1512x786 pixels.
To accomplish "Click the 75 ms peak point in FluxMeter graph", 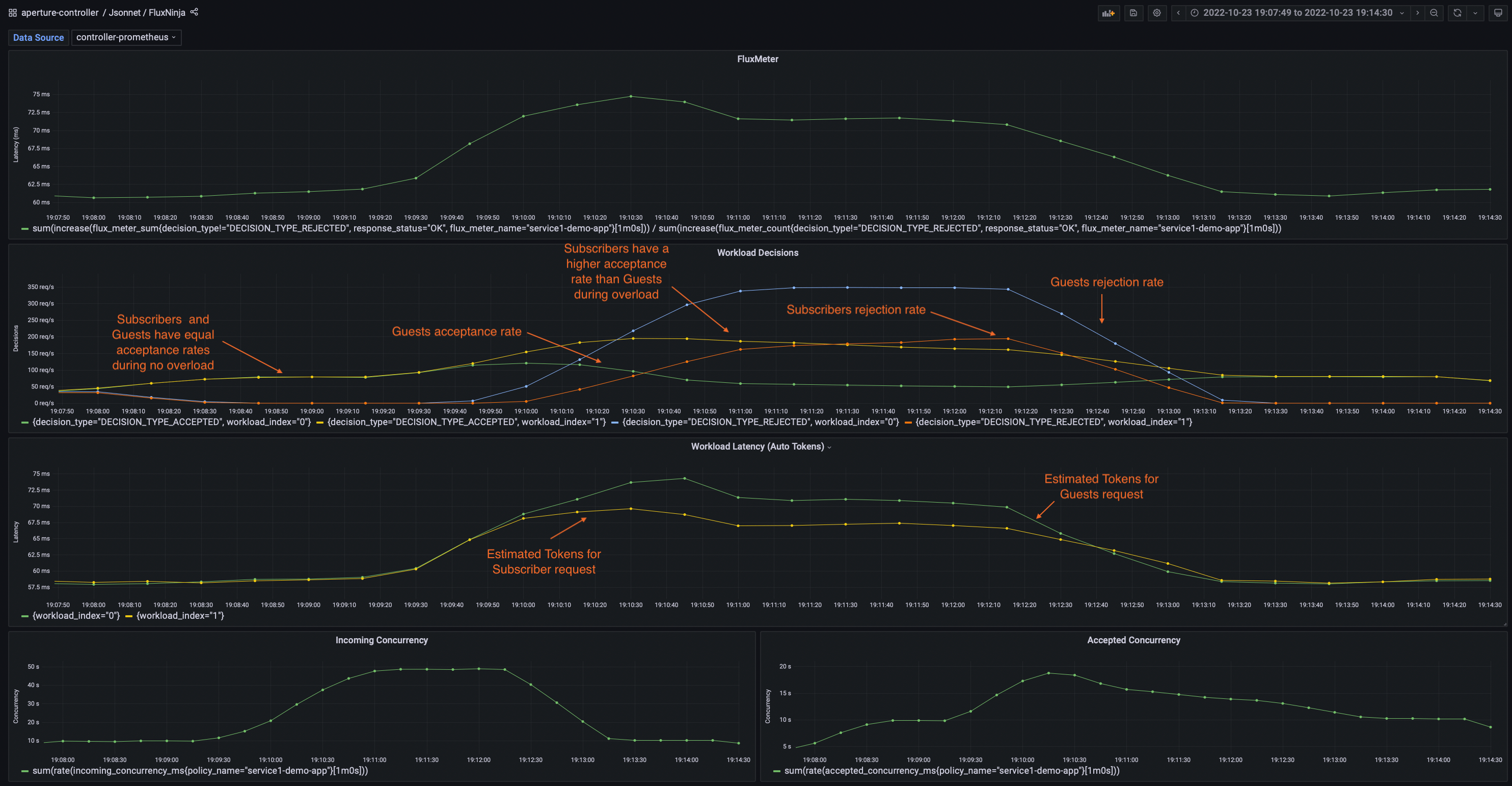I will [631, 96].
